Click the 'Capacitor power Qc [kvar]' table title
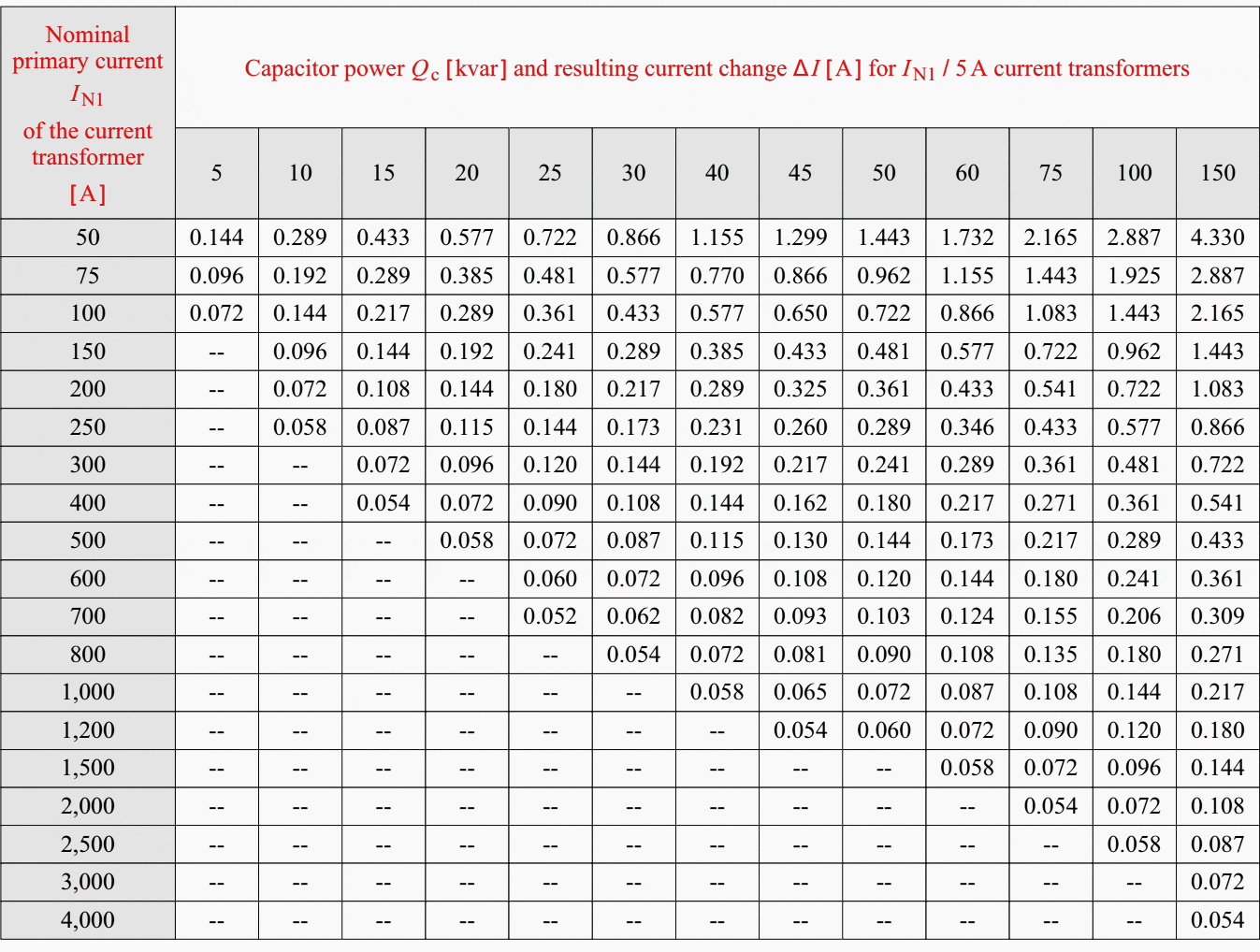 (717, 68)
